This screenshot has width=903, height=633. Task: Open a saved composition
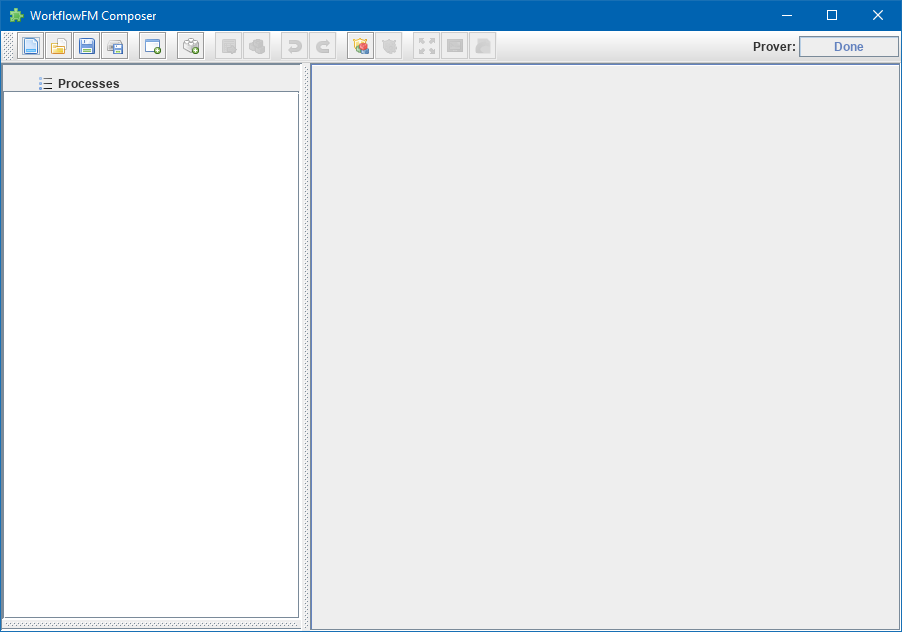58,45
